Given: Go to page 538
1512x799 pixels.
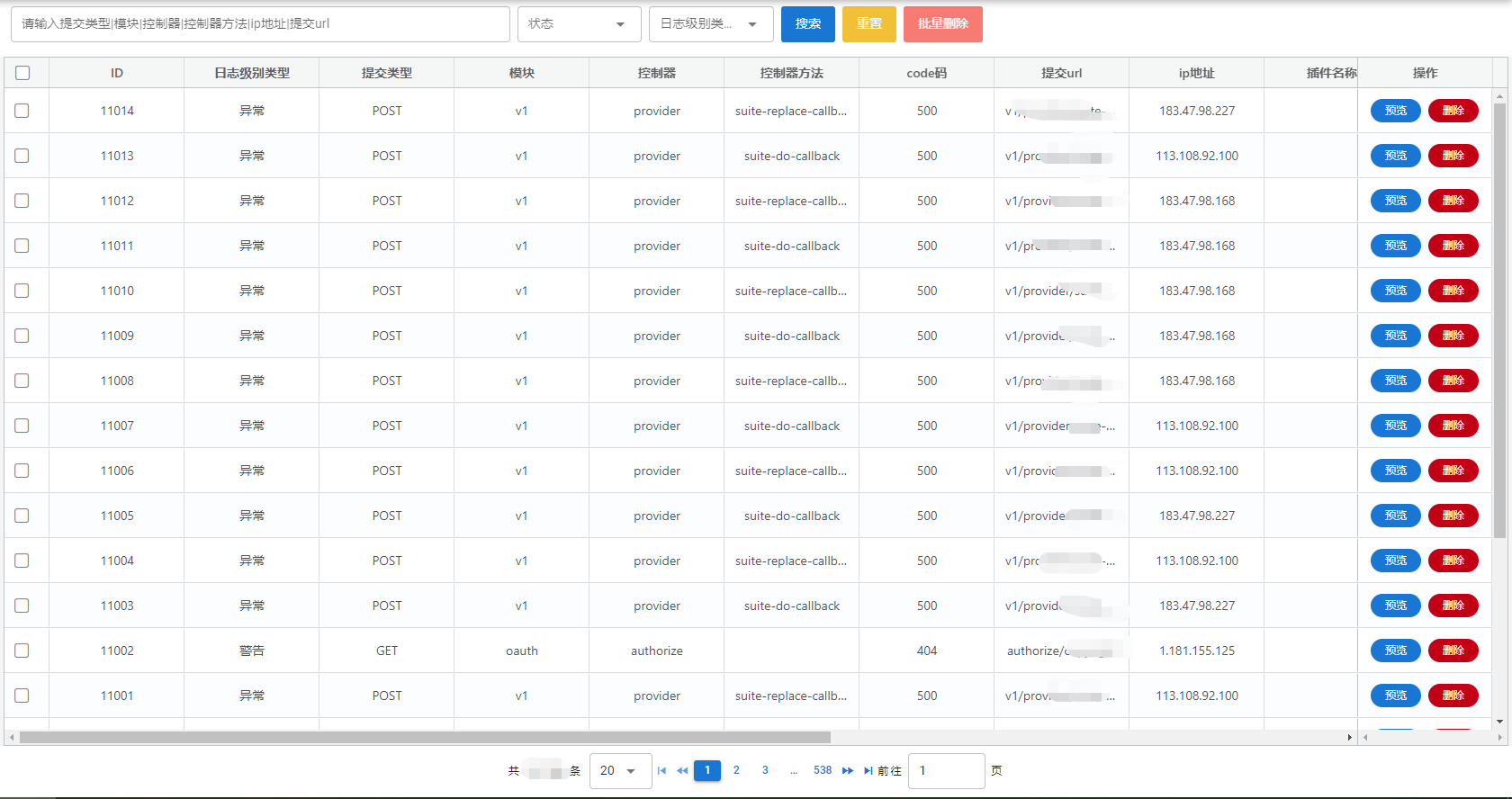Looking at the screenshot, I should (823, 770).
